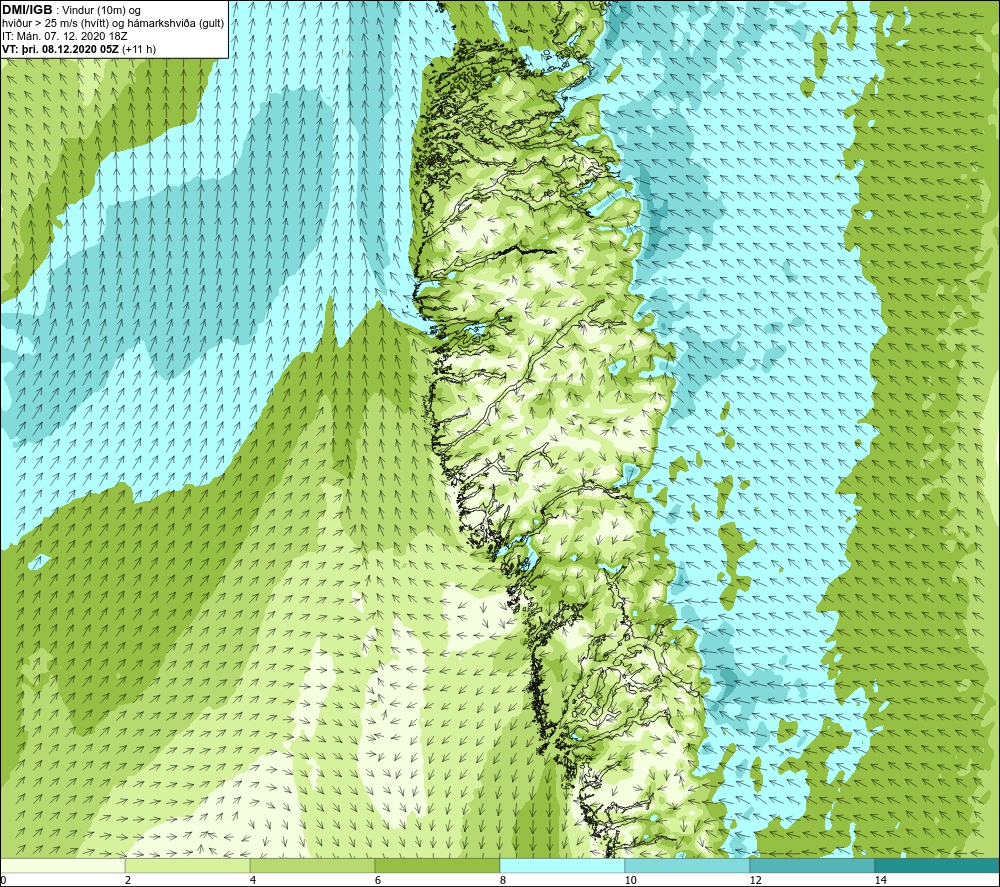Click the '12' label on the color scale
This screenshot has height=887, width=1000.
[756, 880]
